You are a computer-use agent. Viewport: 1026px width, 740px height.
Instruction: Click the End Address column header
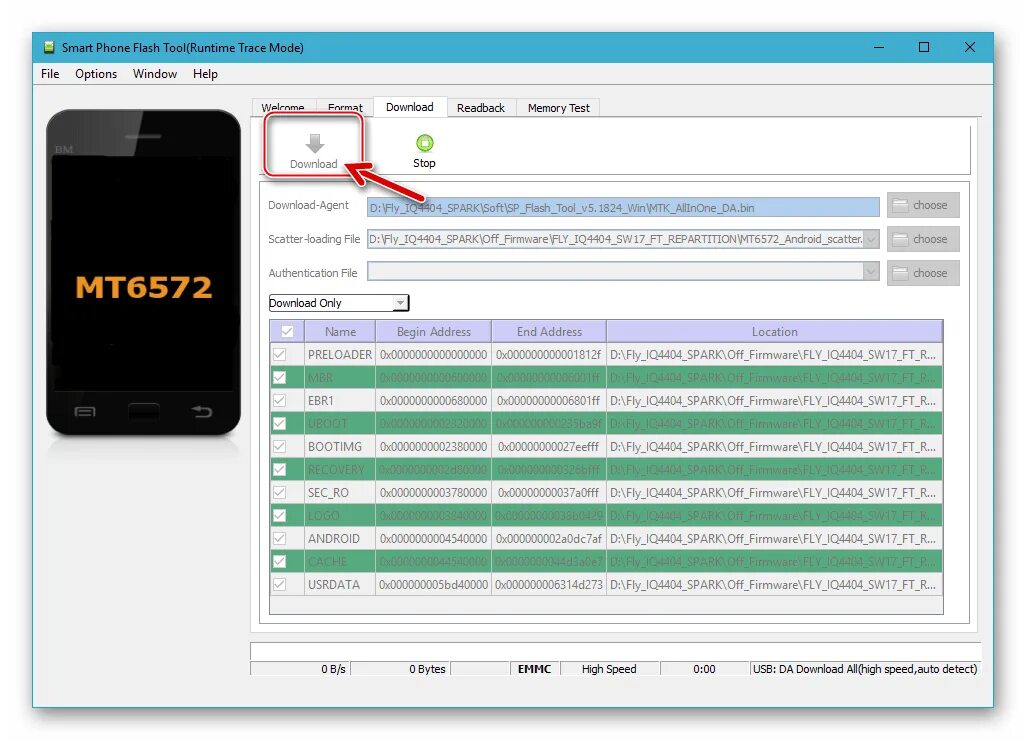click(549, 331)
